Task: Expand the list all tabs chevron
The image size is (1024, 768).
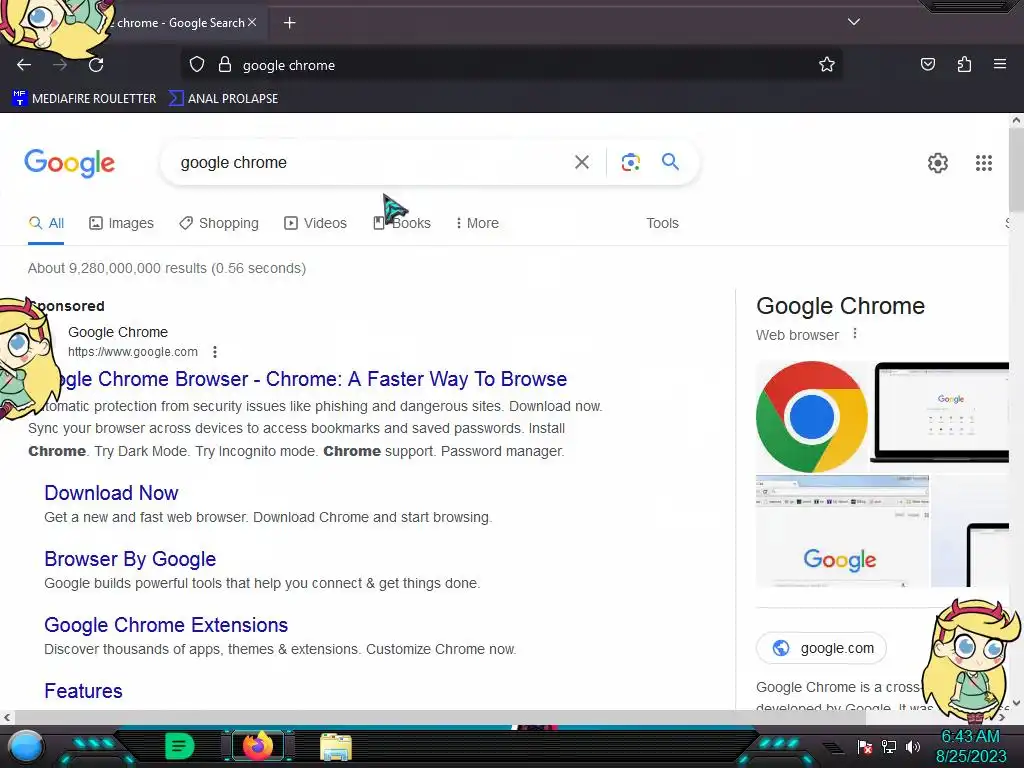Action: pyautogui.click(x=854, y=22)
